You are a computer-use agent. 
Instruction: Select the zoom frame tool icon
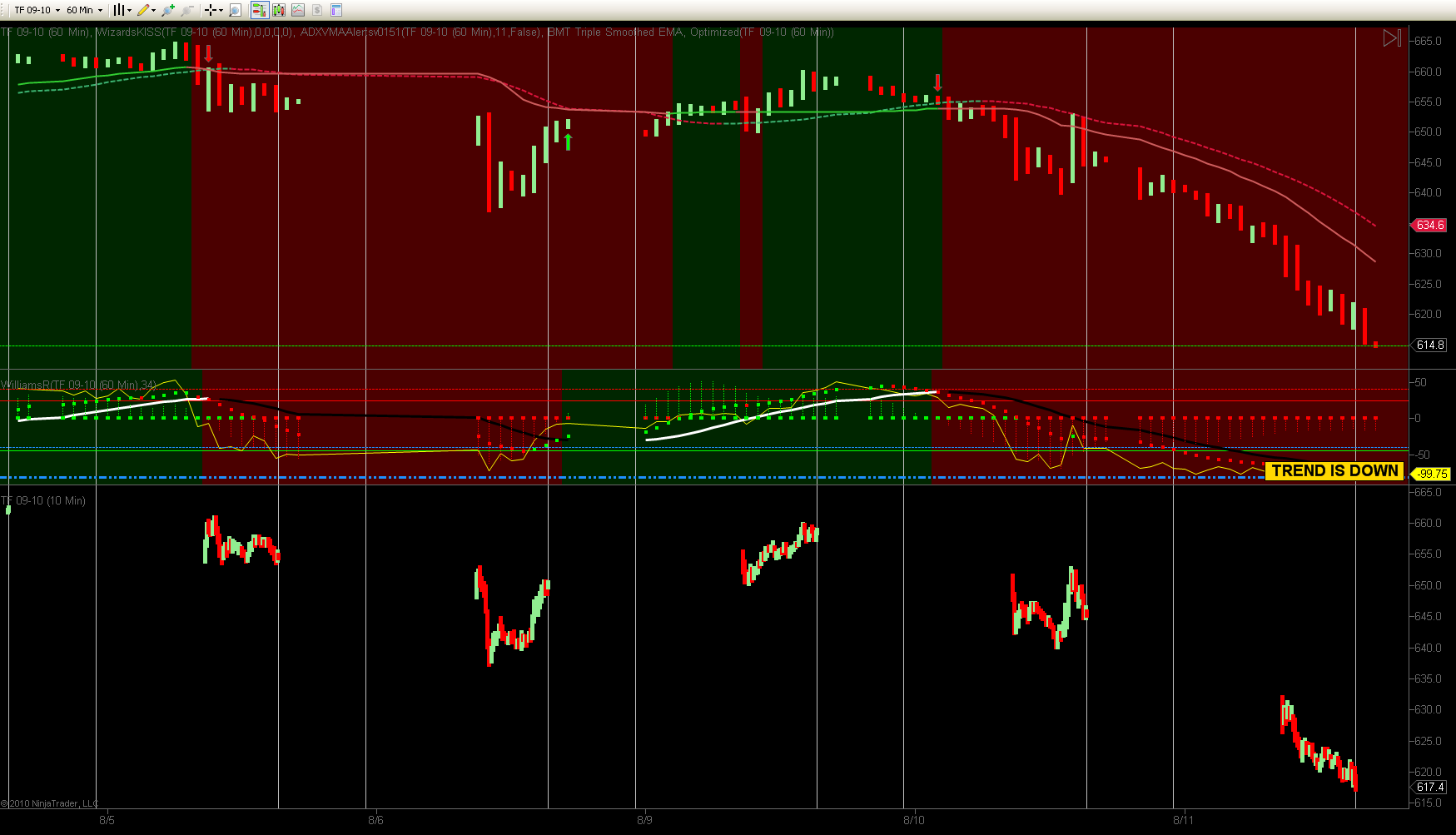click(x=235, y=10)
